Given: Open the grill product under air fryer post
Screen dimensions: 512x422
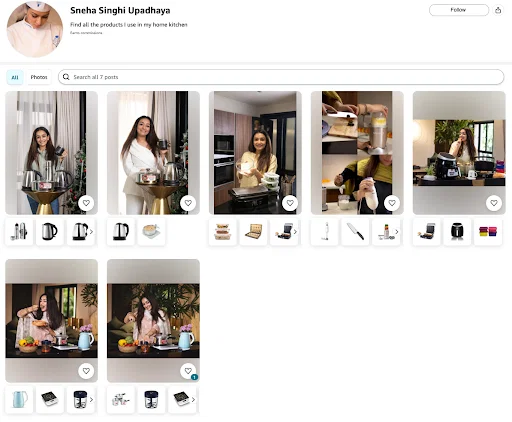Looking at the screenshot, I should (427, 231).
